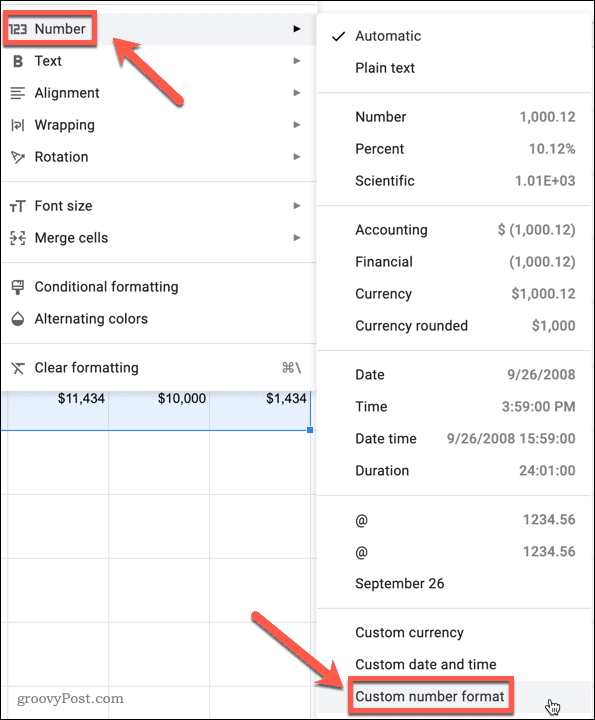Expand the Number submenu arrow

point(297,29)
